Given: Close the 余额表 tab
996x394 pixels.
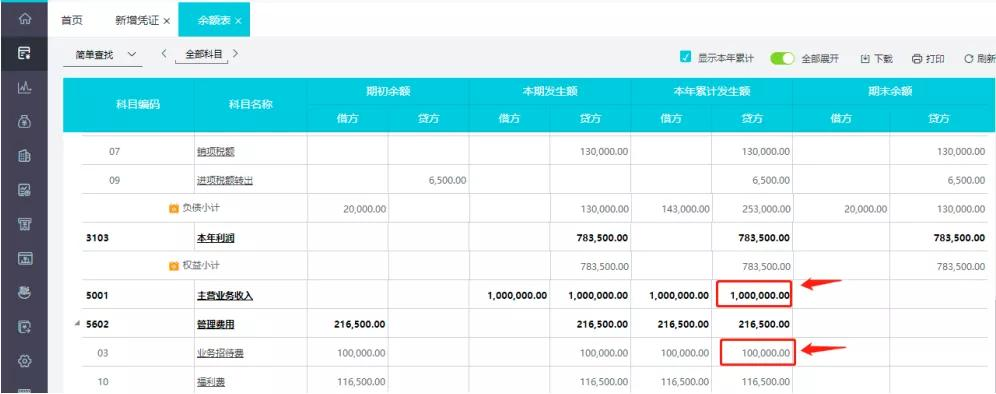Looking at the screenshot, I should click(x=238, y=21).
